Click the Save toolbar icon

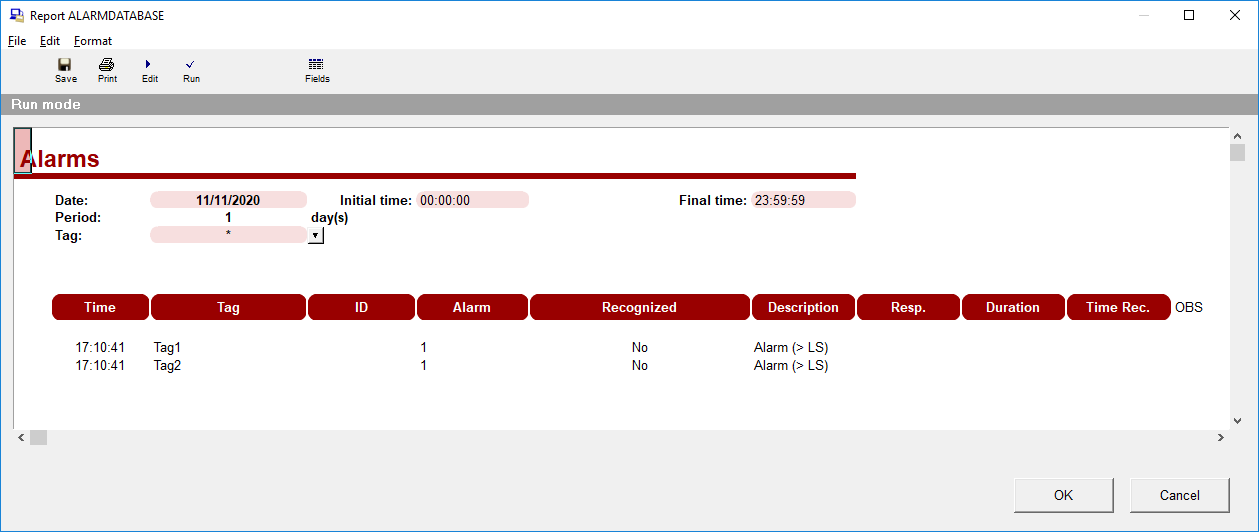(x=66, y=70)
